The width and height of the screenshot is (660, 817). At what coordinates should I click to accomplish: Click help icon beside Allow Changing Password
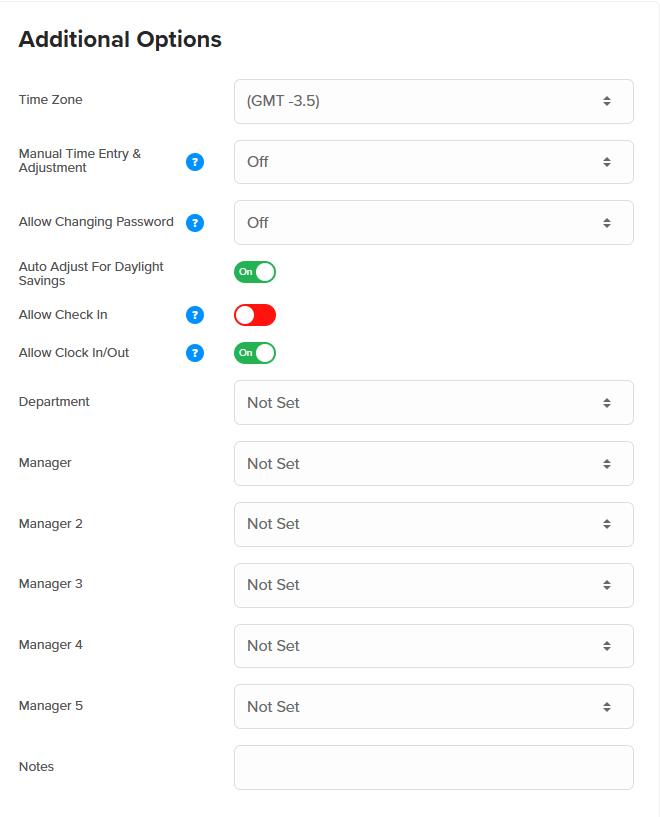pos(195,223)
